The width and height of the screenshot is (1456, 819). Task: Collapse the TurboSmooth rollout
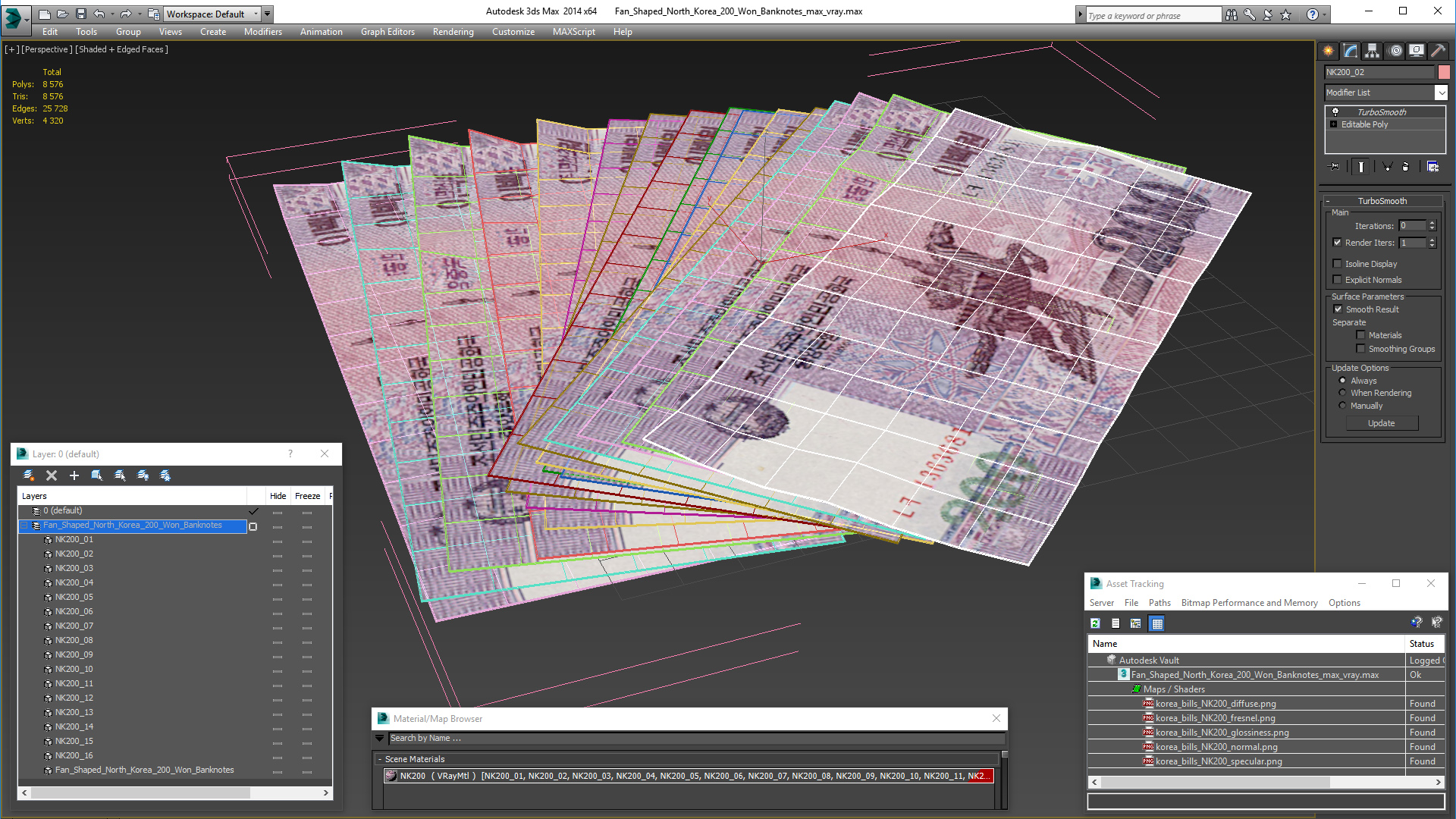(1328, 201)
